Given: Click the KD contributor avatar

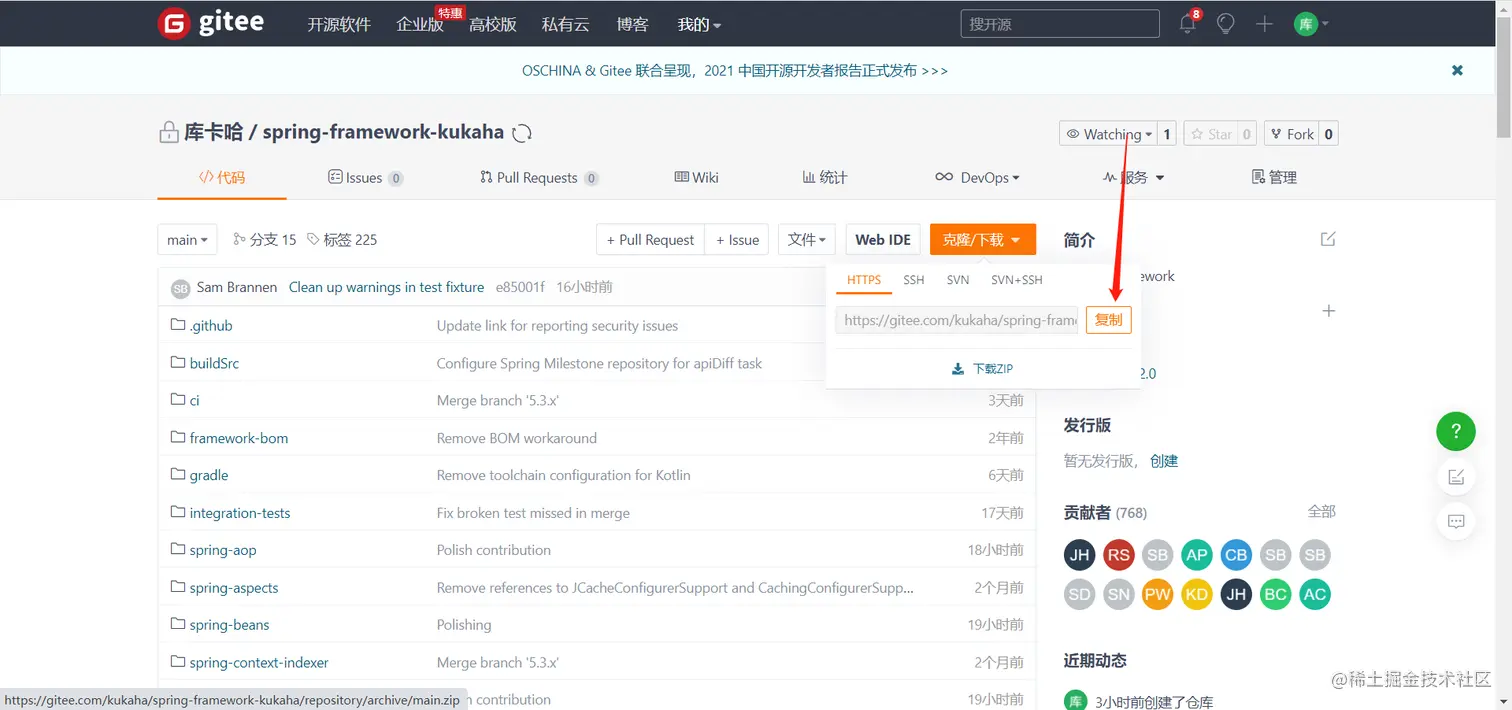Looking at the screenshot, I should (x=1197, y=594).
